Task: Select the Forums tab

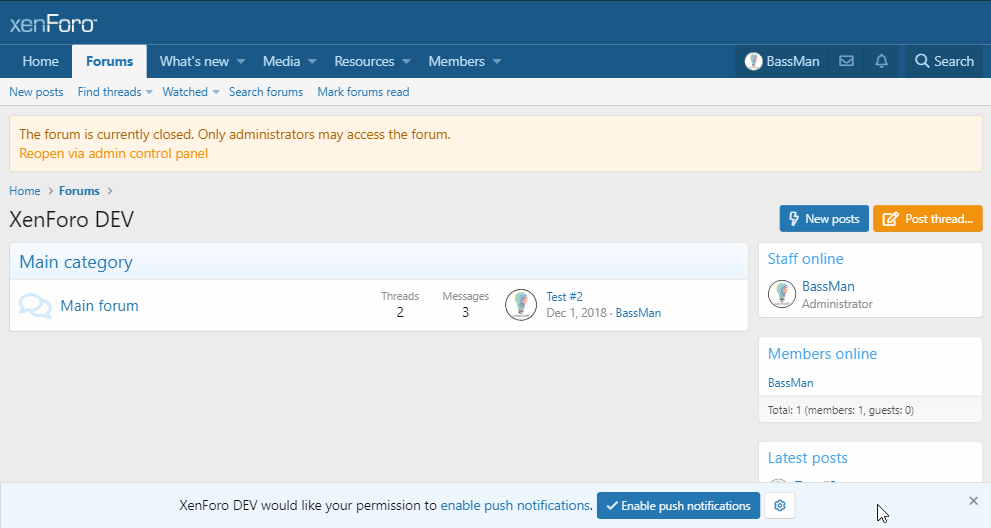Action: pos(110,61)
